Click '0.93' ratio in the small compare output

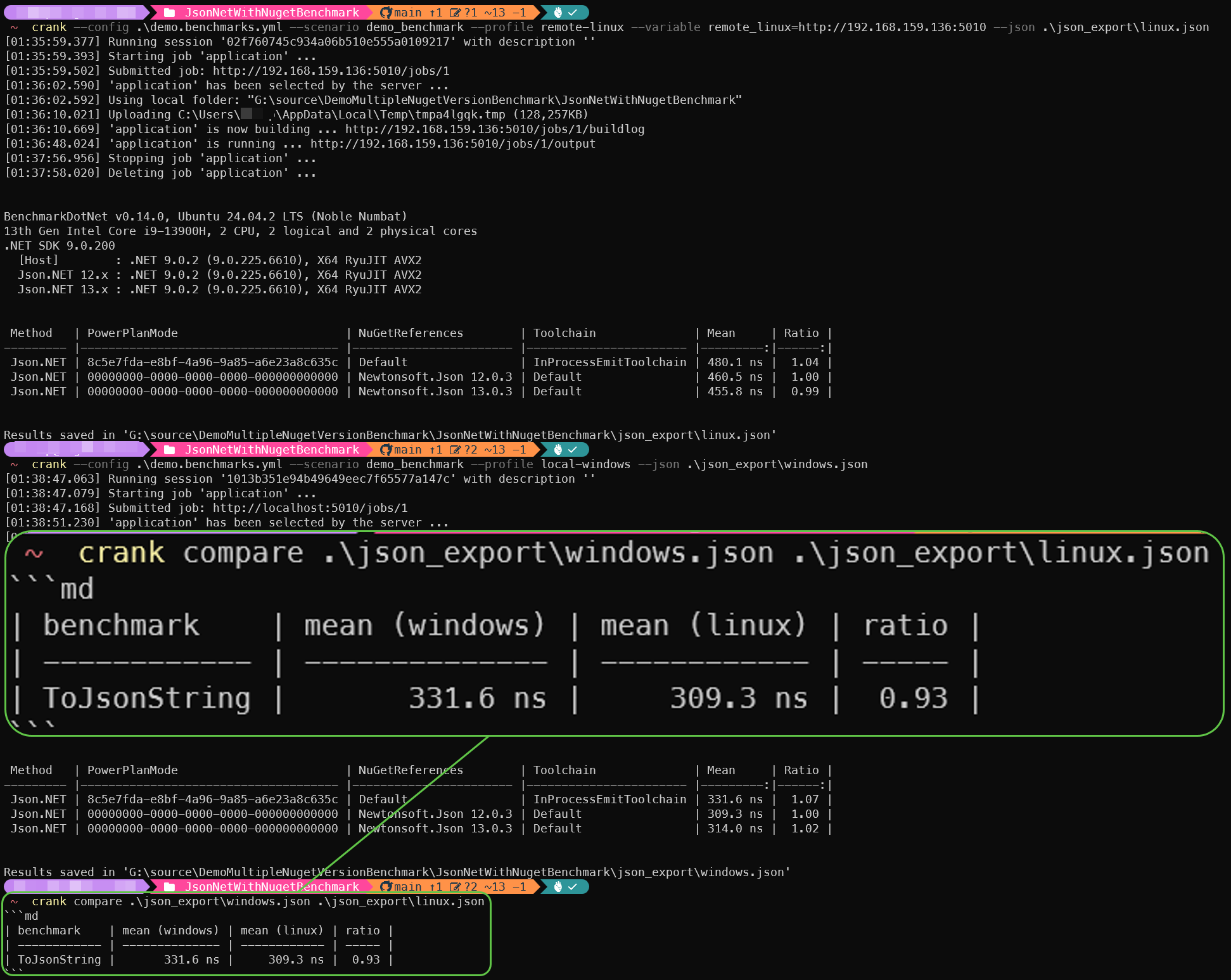coord(366,960)
